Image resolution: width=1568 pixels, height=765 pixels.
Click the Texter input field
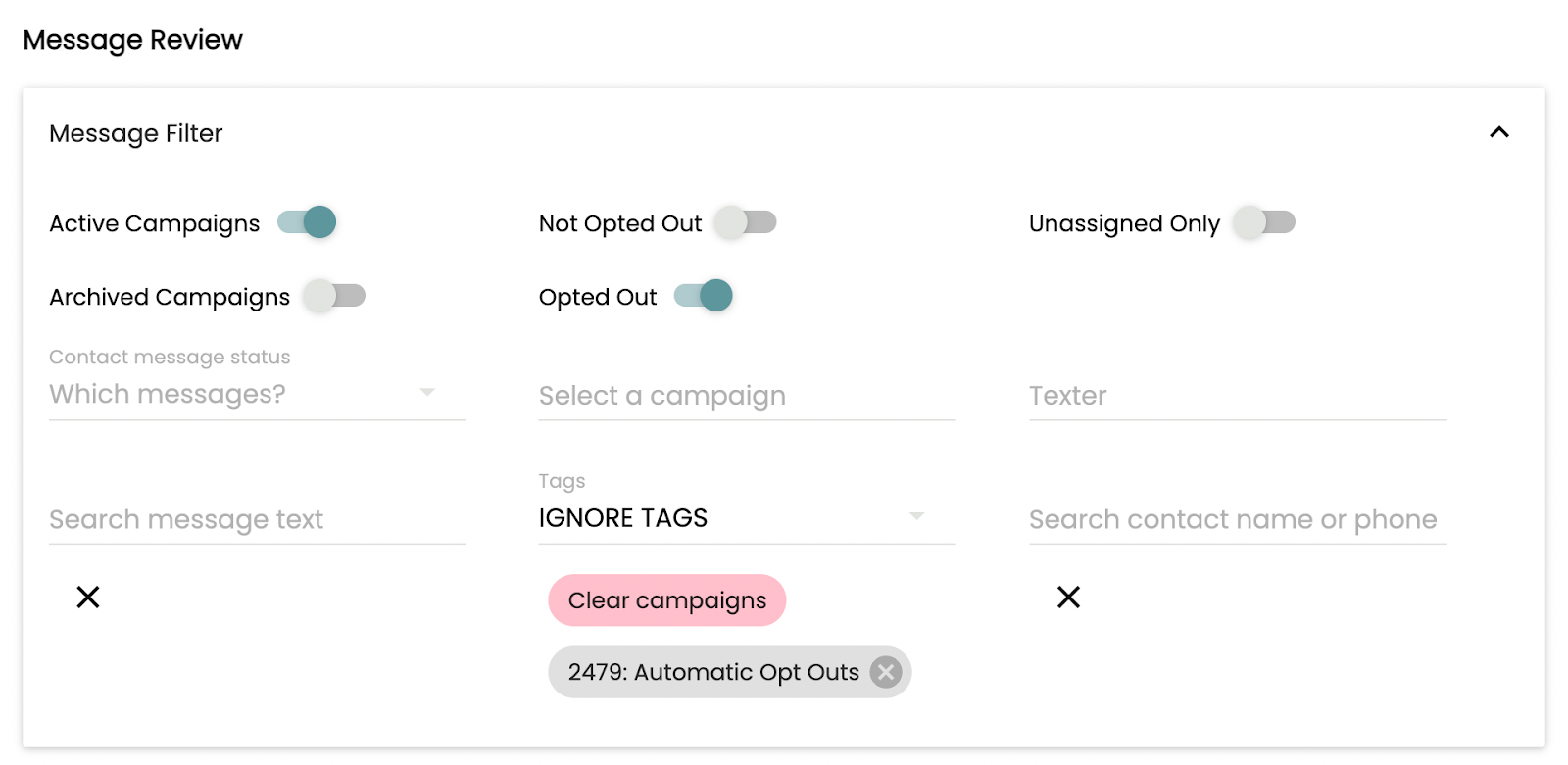tap(1237, 396)
